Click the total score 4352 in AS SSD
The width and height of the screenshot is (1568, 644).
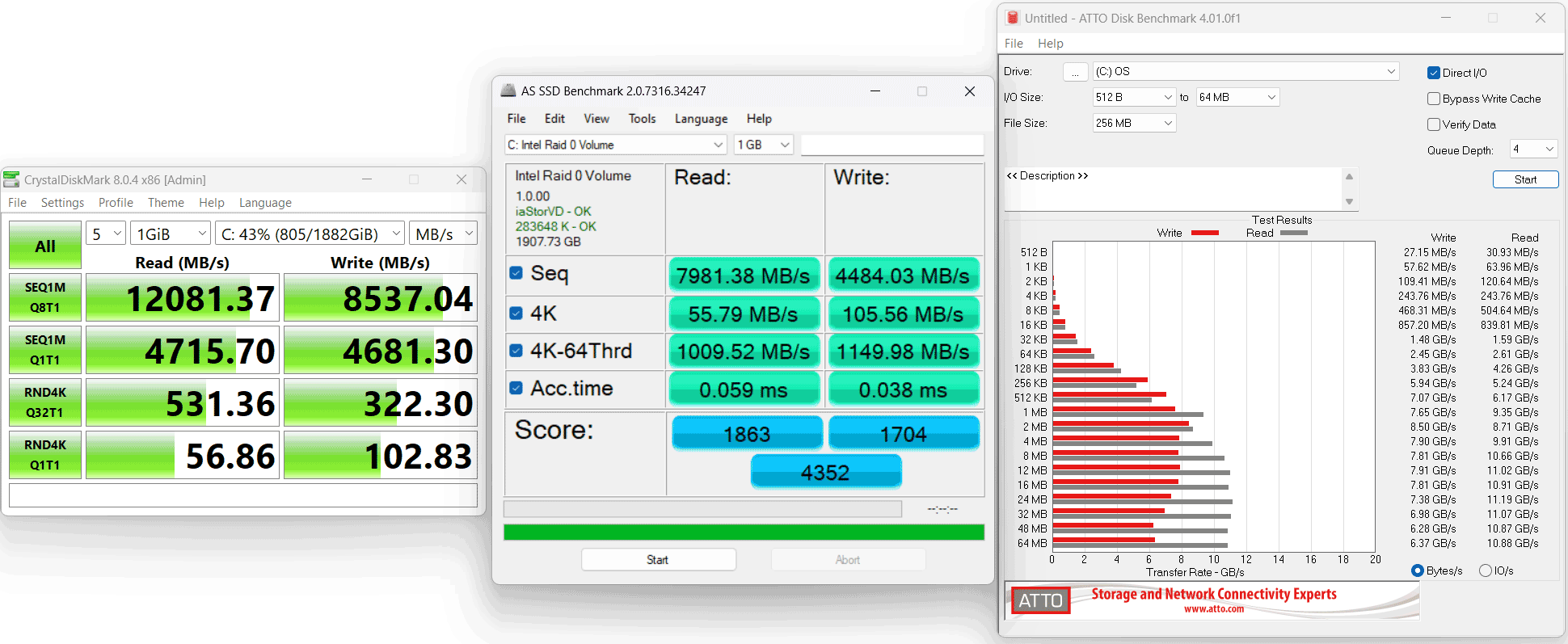(x=825, y=472)
